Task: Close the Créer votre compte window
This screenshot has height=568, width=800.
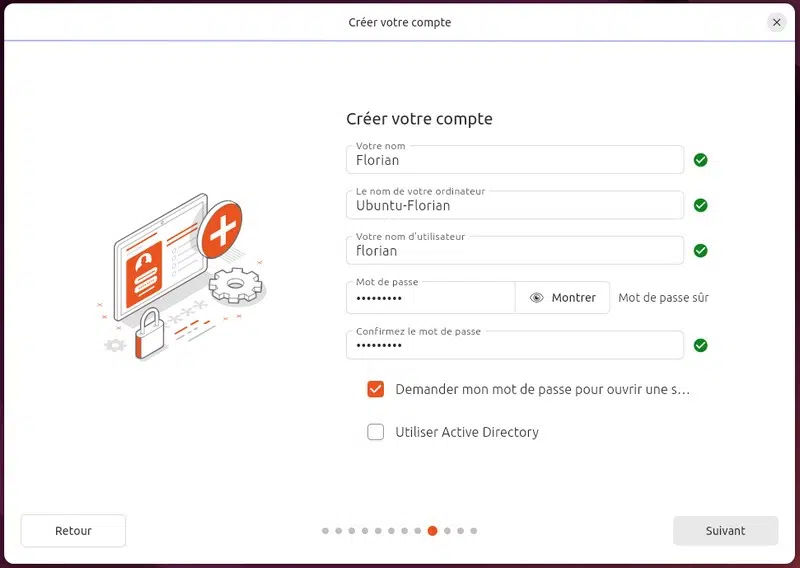Action: tap(777, 22)
